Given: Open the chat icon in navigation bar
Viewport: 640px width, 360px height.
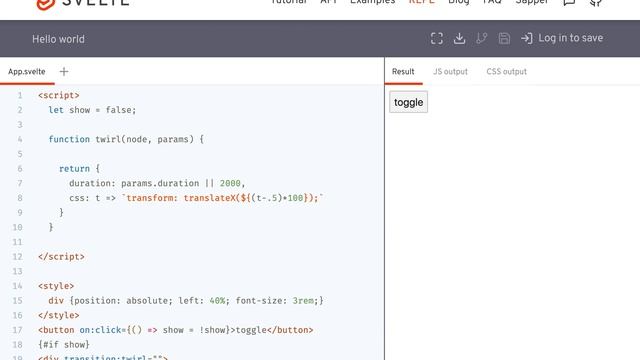Looking at the screenshot, I should [x=569, y=2].
